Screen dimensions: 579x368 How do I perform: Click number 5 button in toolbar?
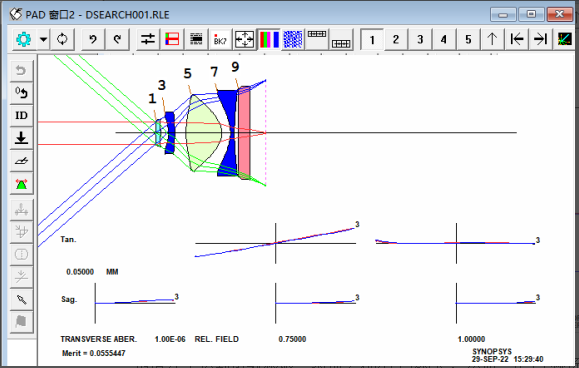(468, 39)
